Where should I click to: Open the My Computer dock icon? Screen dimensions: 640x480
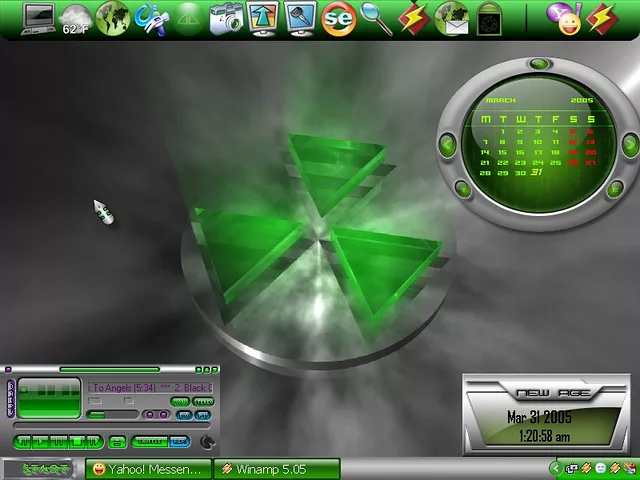click(x=39, y=19)
